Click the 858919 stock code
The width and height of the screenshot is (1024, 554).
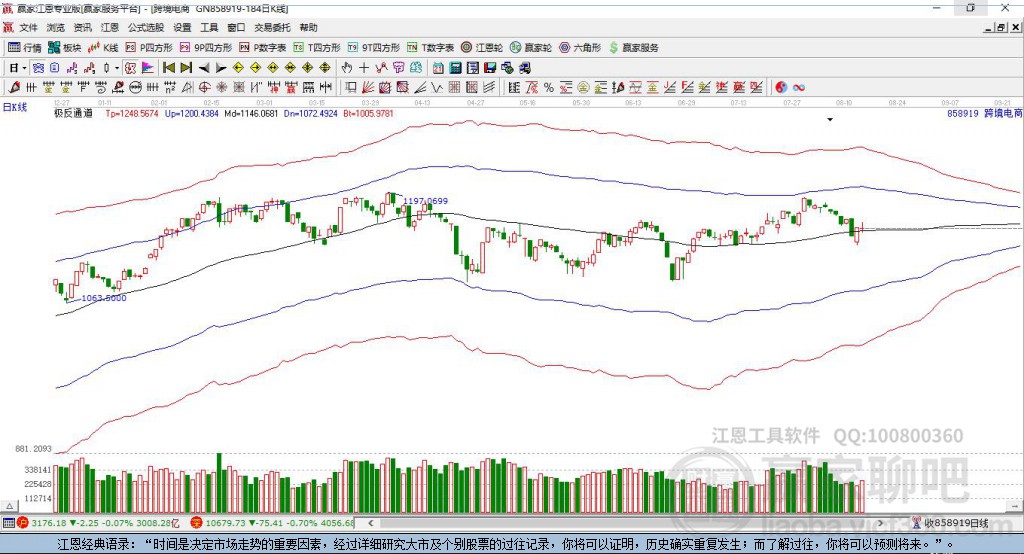963,114
